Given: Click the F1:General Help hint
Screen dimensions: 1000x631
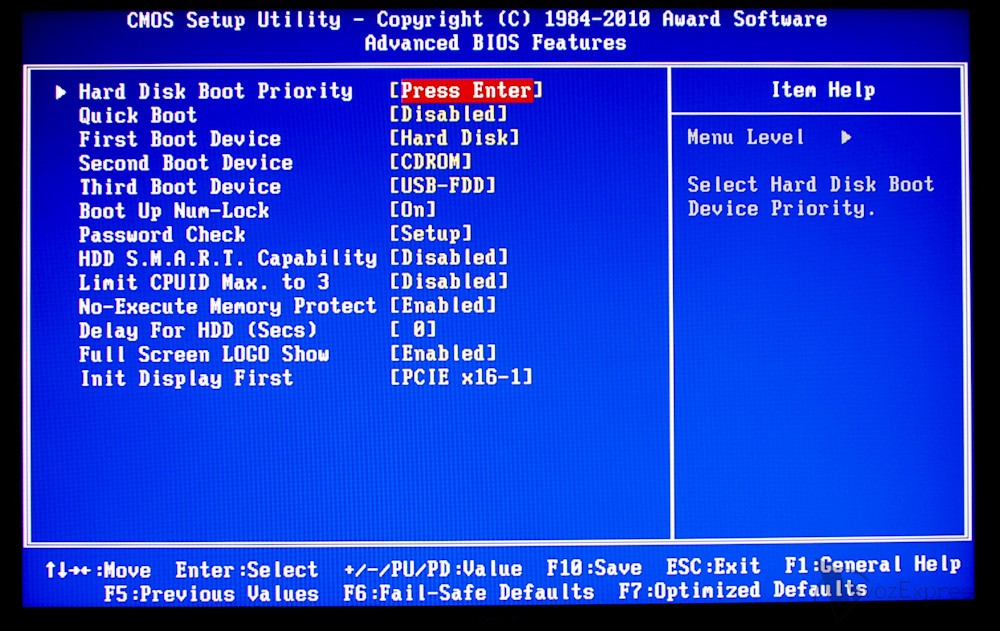Looking at the screenshot, I should tap(872, 565).
